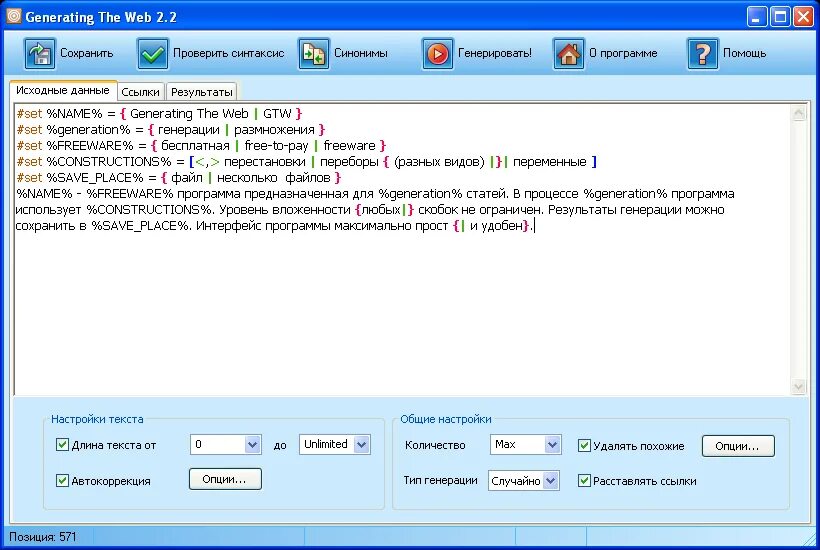The height and width of the screenshot is (550, 820).
Task: Click the Позиция: 571 status bar entry
Action: (43, 537)
